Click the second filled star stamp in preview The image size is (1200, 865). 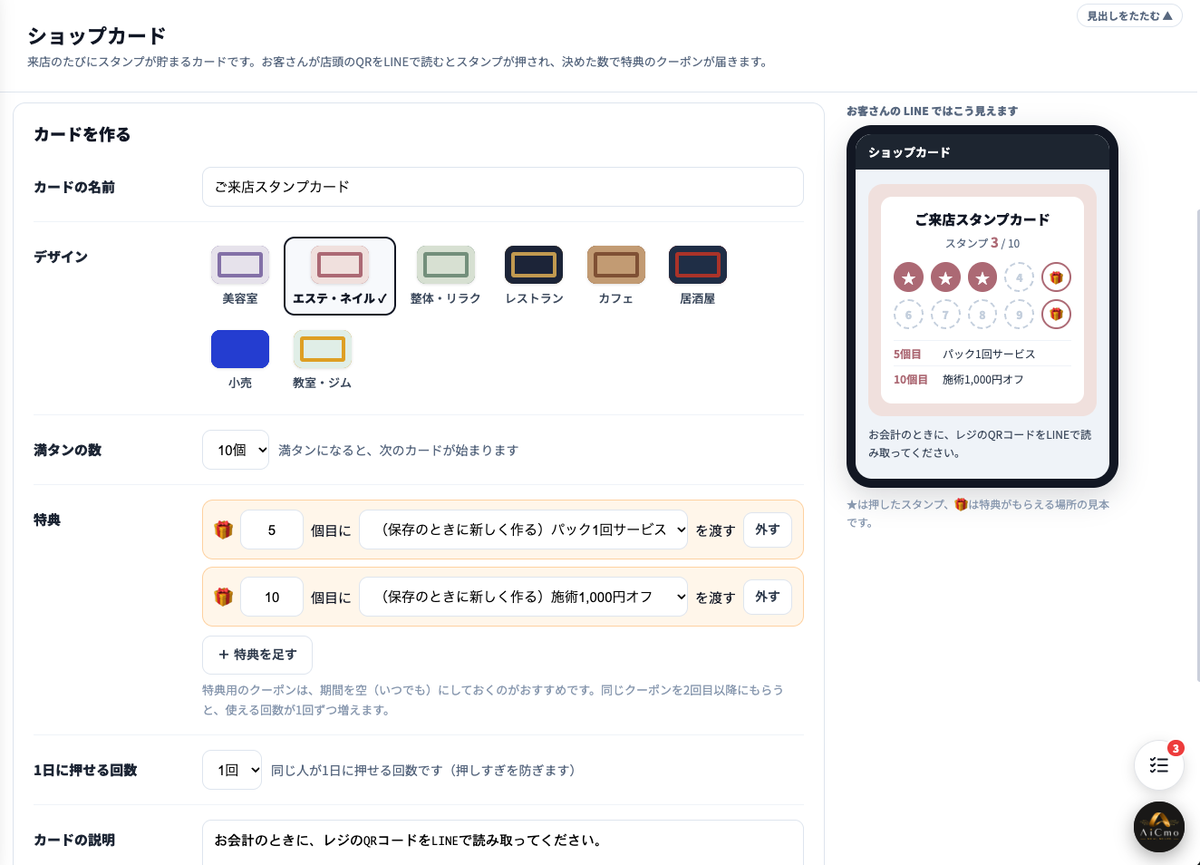point(945,278)
